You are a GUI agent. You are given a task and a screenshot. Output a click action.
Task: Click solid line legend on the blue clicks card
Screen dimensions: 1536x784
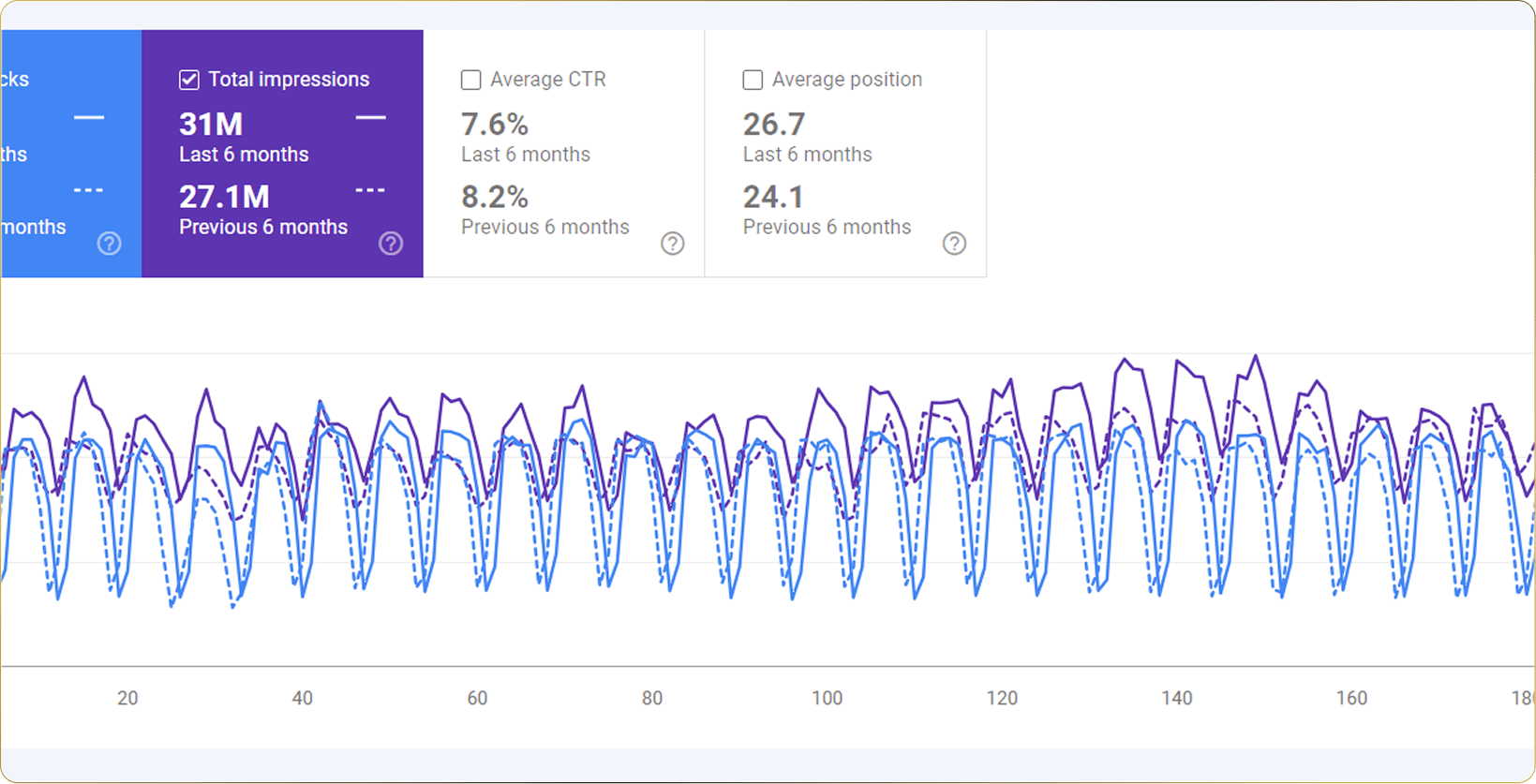pos(89,118)
